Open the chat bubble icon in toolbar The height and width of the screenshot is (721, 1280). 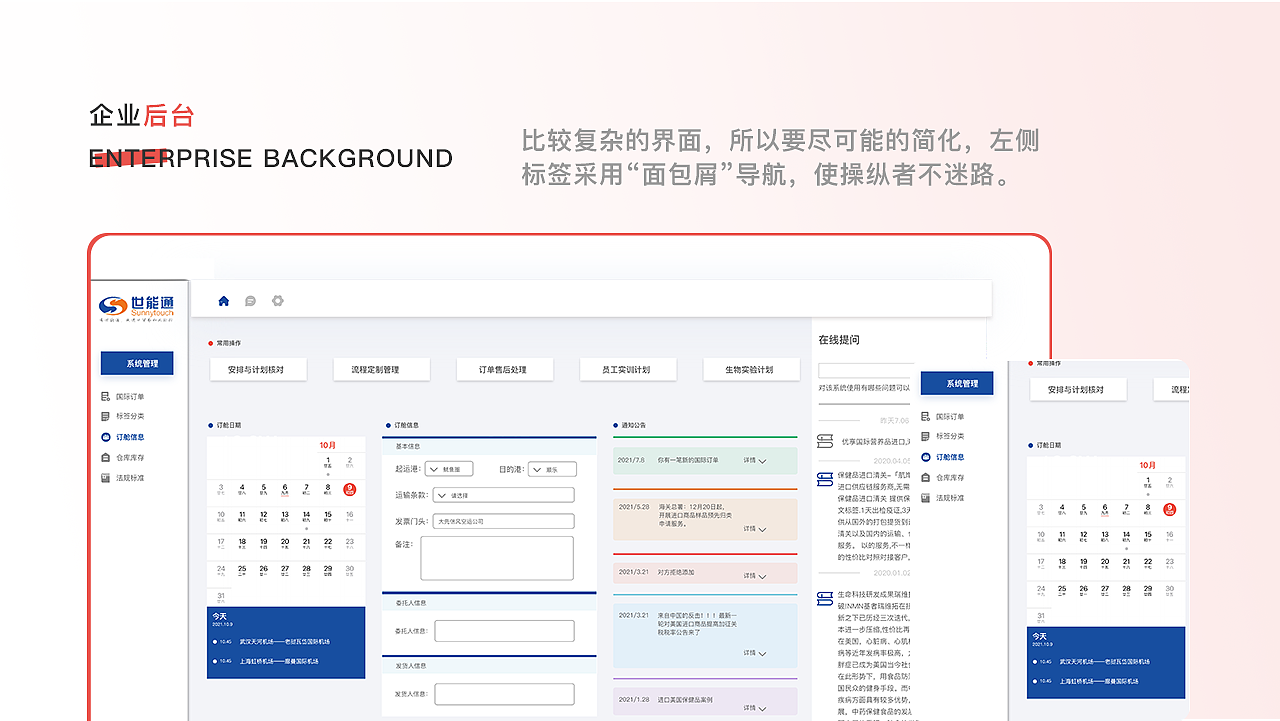251,300
